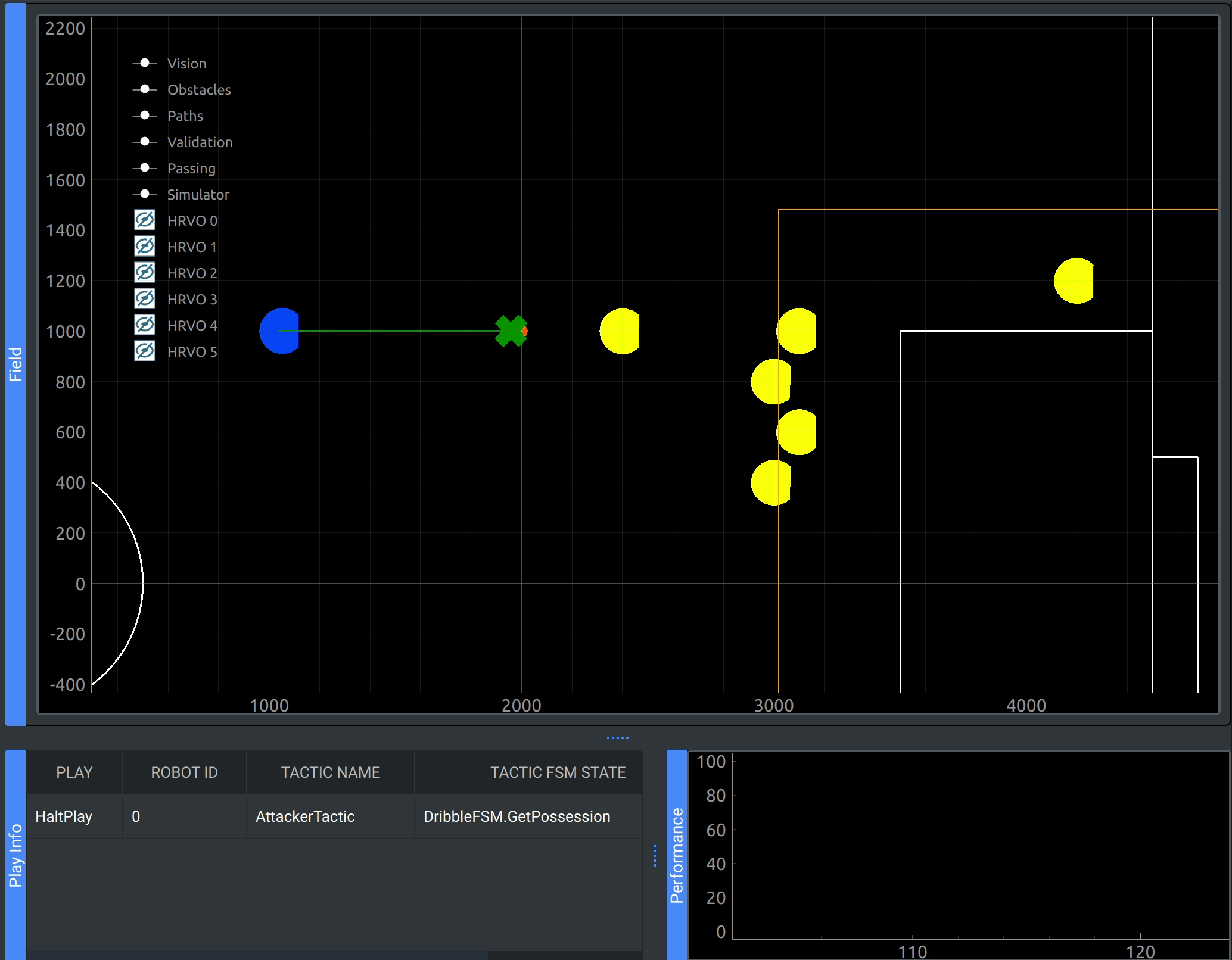Image resolution: width=1232 pixels, height=960 pixels.
Task: Click the blue robot on the field plot
Action: pos(280,331)
